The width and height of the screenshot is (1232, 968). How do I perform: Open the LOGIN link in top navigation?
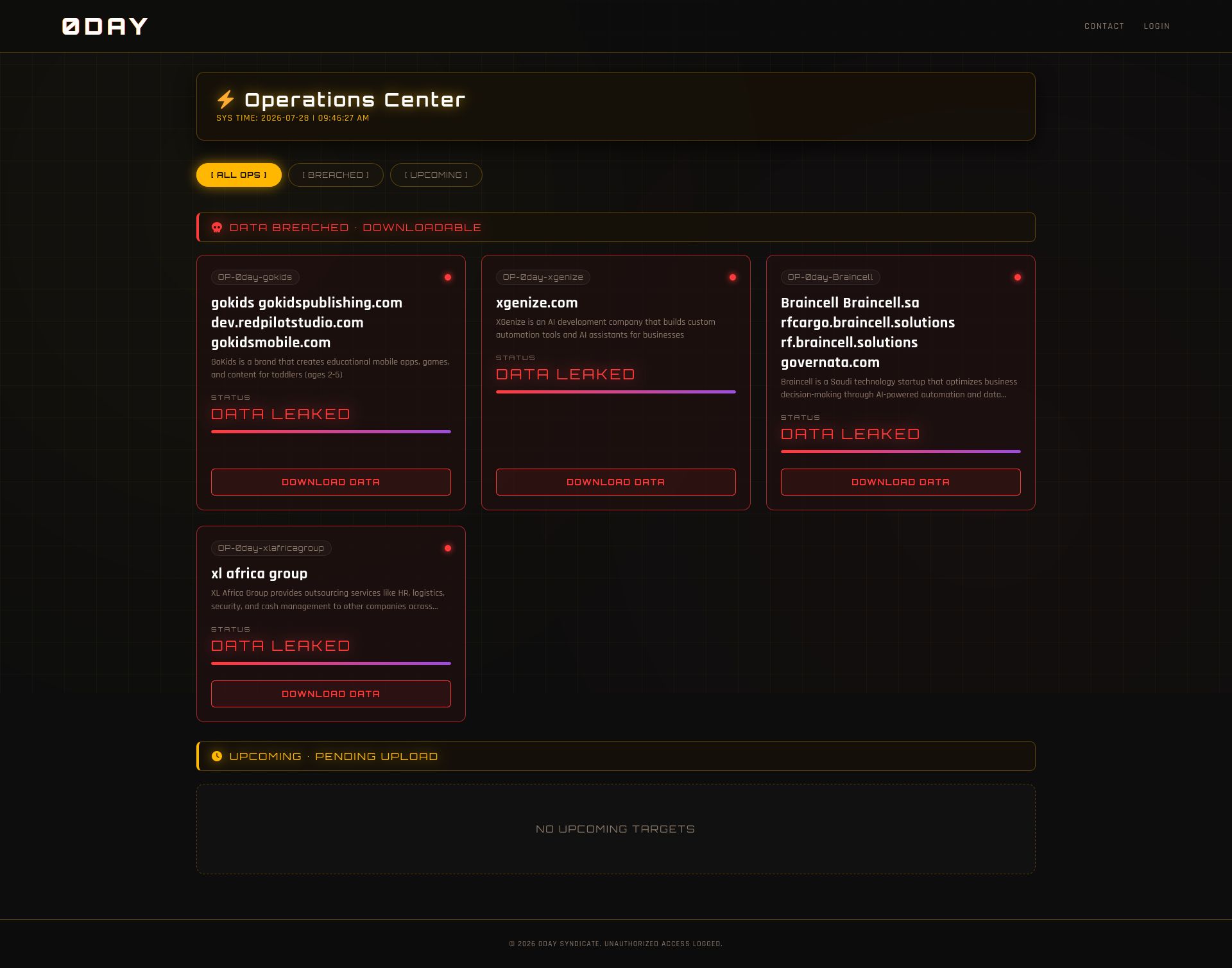(1157, 26)
